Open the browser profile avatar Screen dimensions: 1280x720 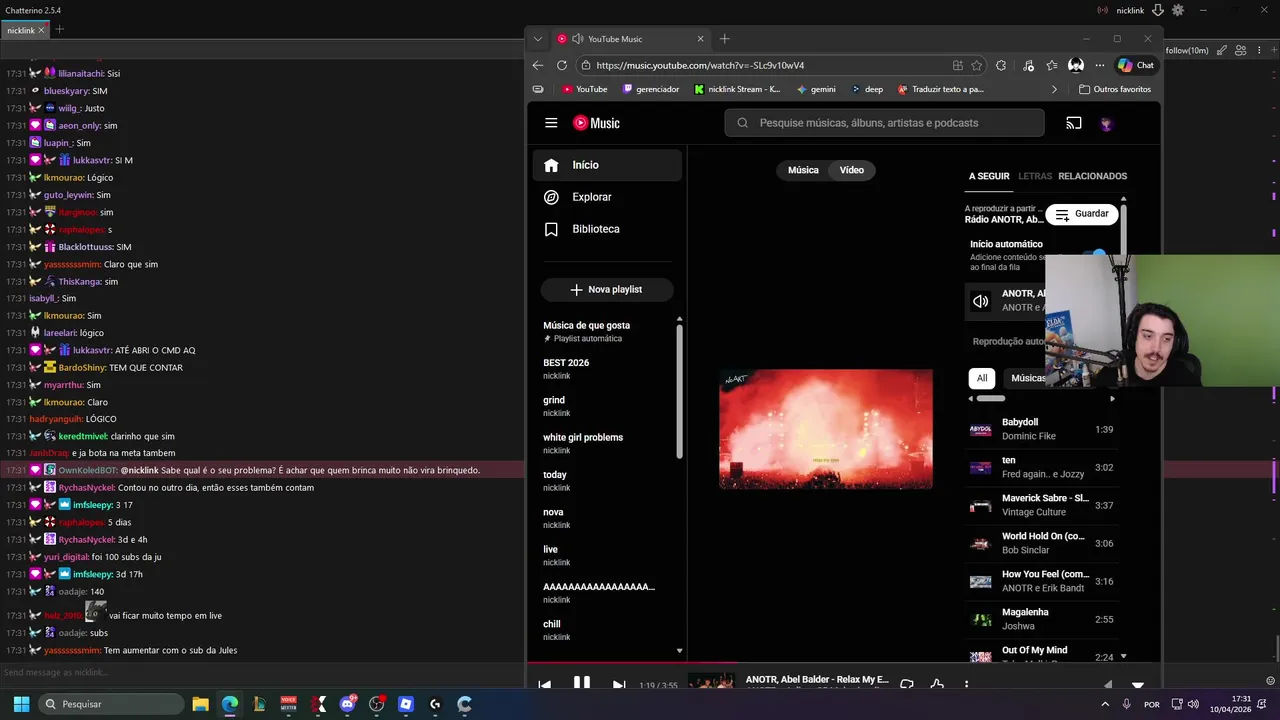point(1076,65)
